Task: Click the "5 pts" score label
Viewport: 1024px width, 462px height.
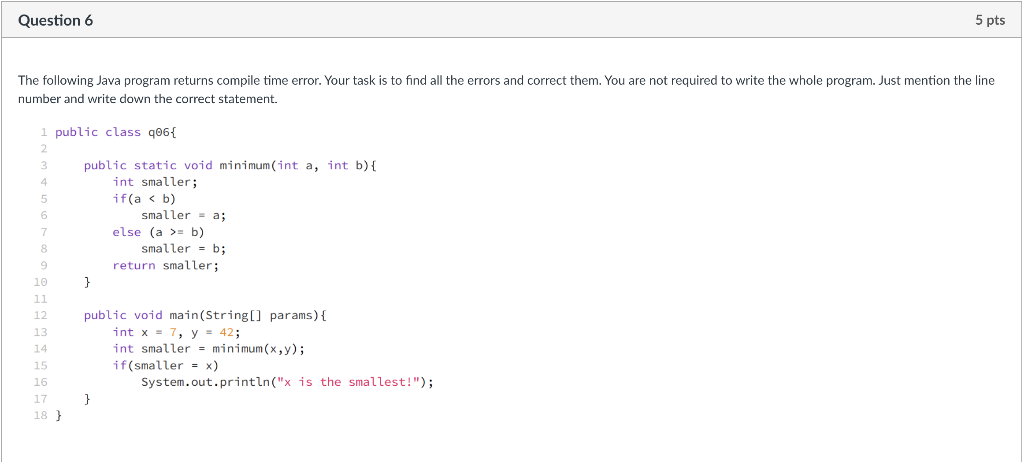Action: click(990, 21)
